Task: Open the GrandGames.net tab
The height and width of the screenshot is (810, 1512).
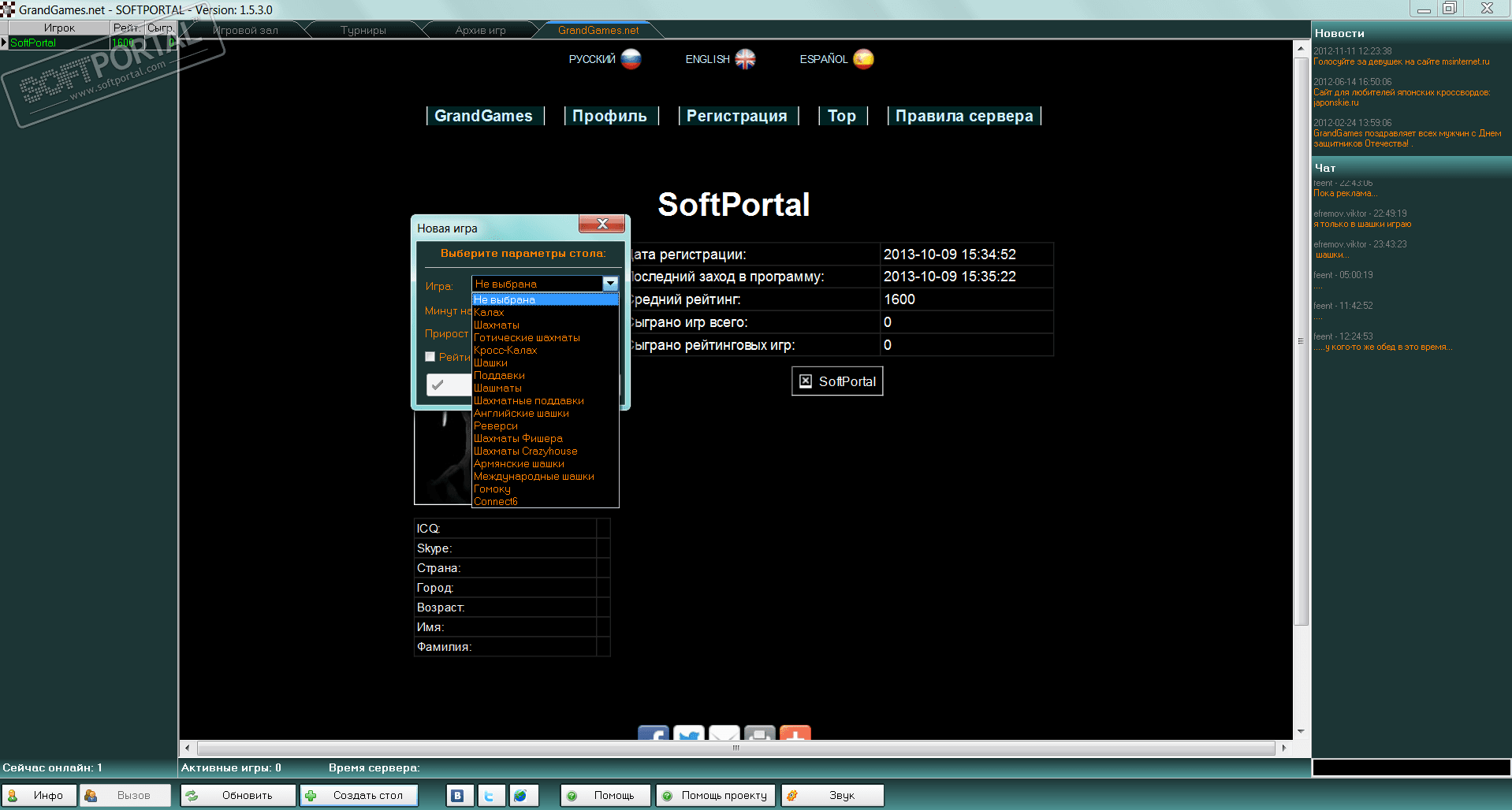Action: tap(598, 30)
